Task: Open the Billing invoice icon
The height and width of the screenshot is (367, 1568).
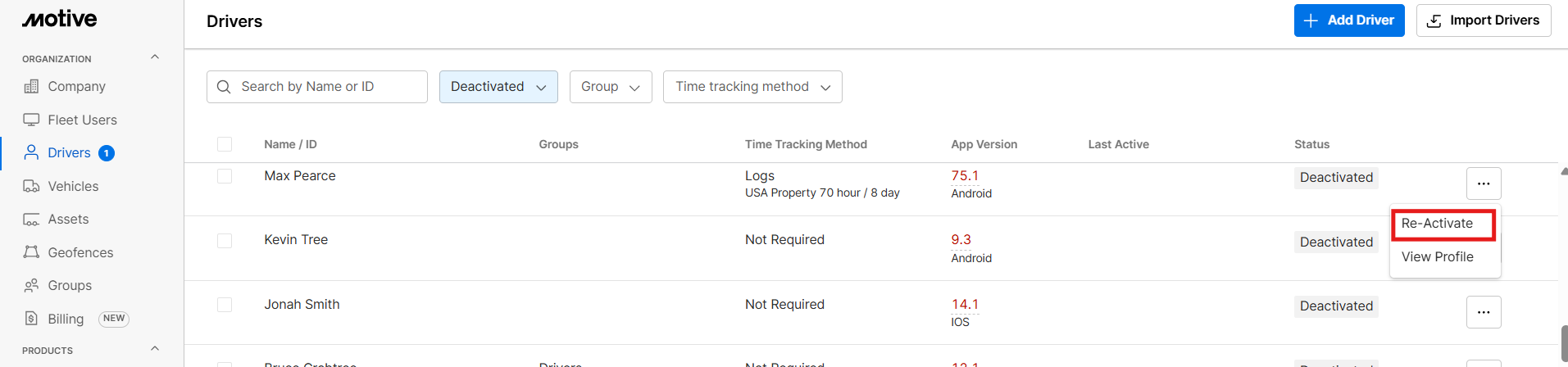Action: [x=31, y=319]
